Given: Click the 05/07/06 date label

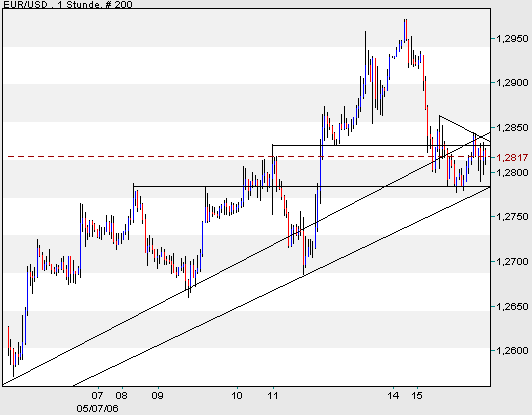Looking at the screenshot, I should tap(98, 408).
